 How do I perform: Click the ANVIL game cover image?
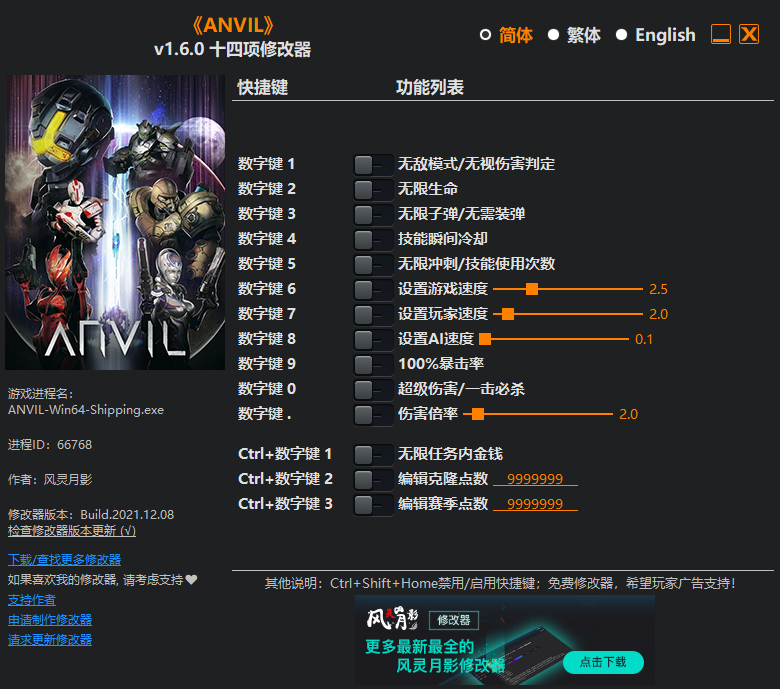pos(115,222)
